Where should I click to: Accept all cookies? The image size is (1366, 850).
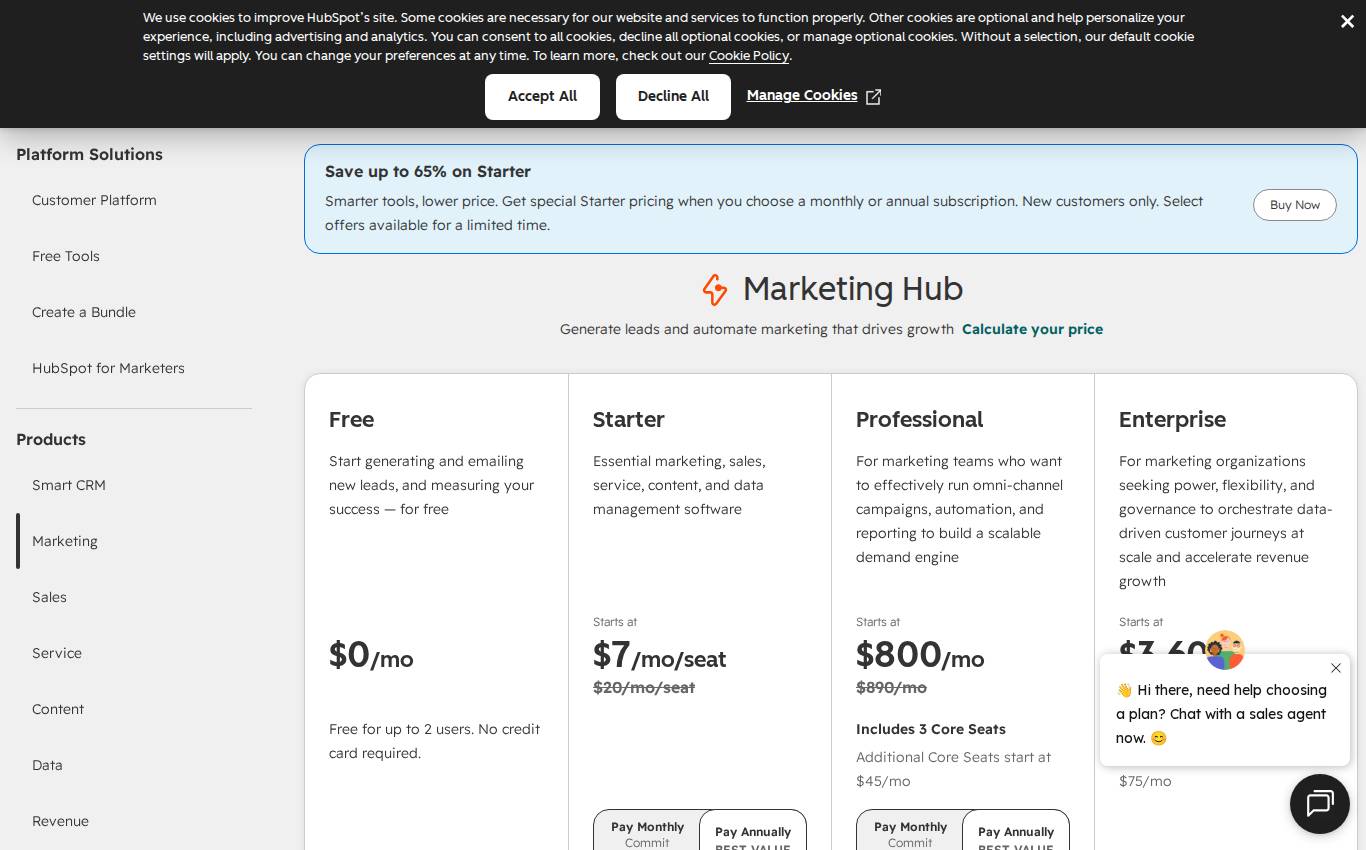coord(542,97)
